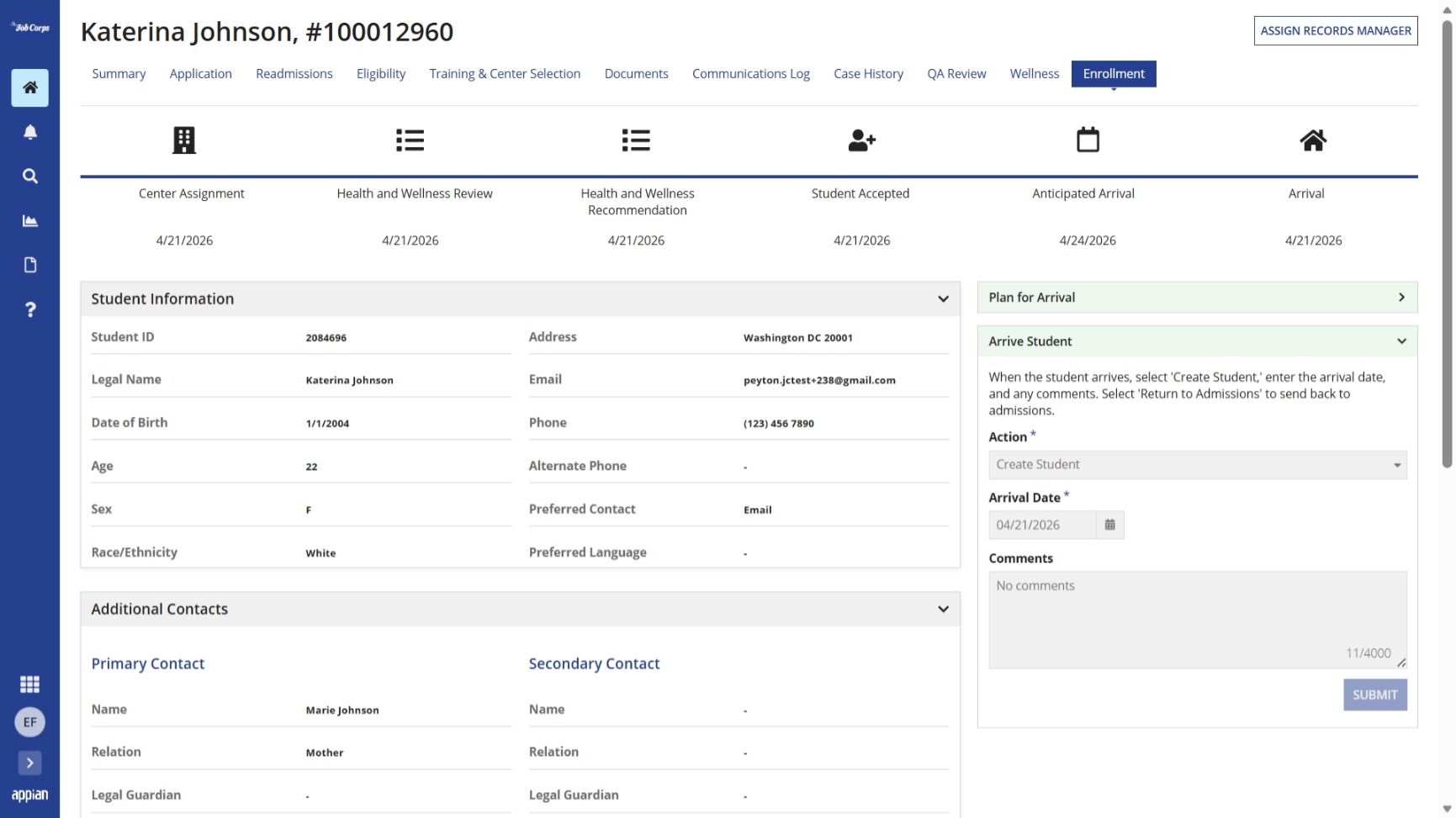Click Student ID value 2084696
Image resolution: width=1456 pixels, height=818 pixels.
click(x=326, y=338)
